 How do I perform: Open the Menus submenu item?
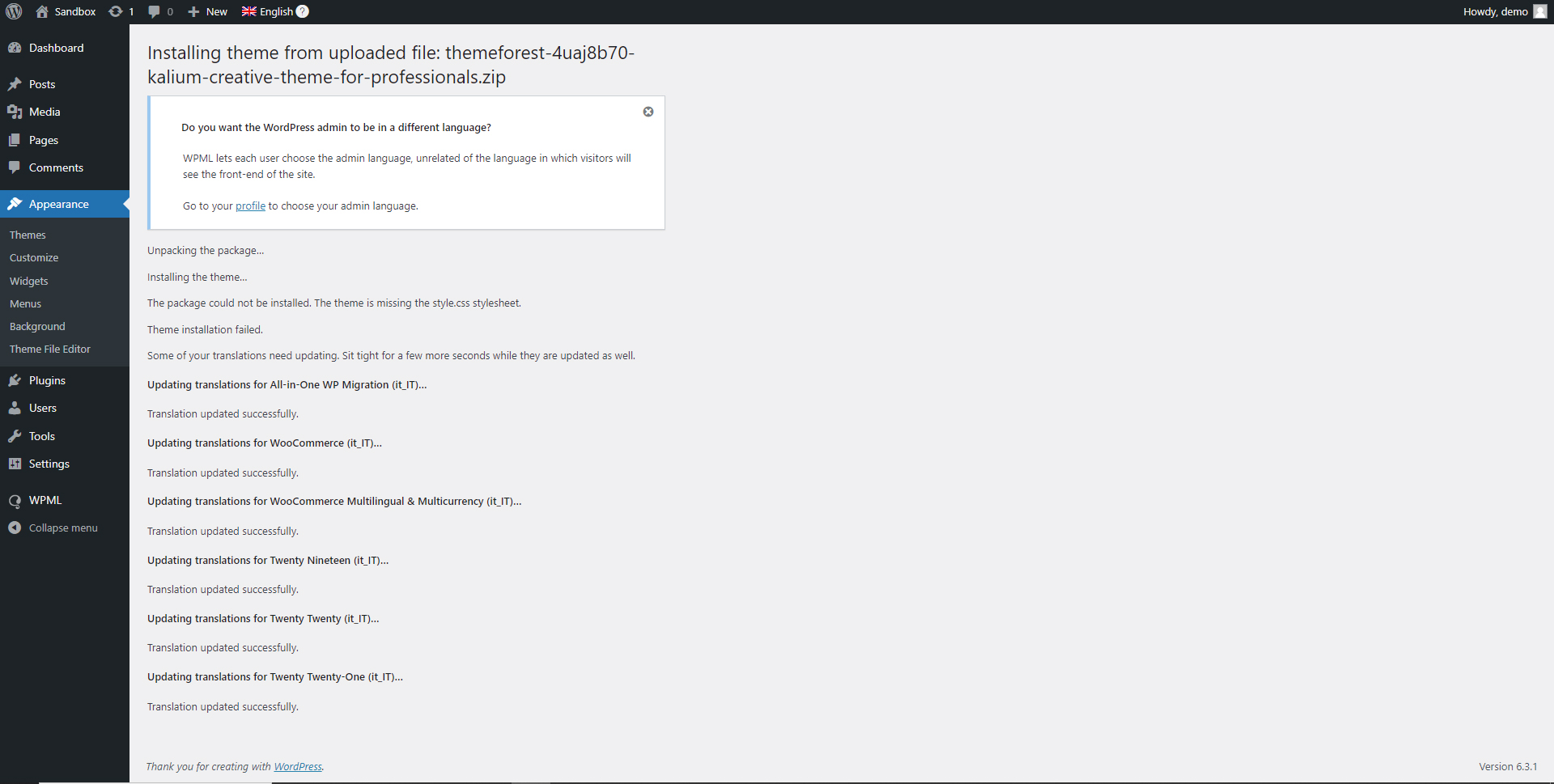[x=25, y=303]
